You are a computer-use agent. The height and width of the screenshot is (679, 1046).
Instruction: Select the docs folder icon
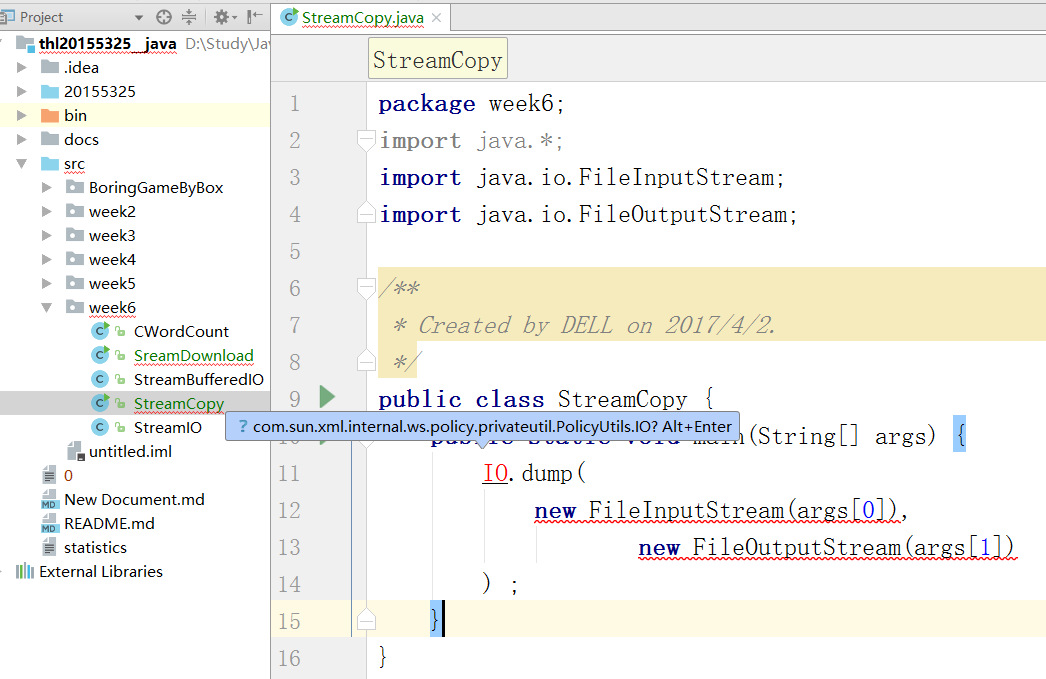(x=50, y=139)
